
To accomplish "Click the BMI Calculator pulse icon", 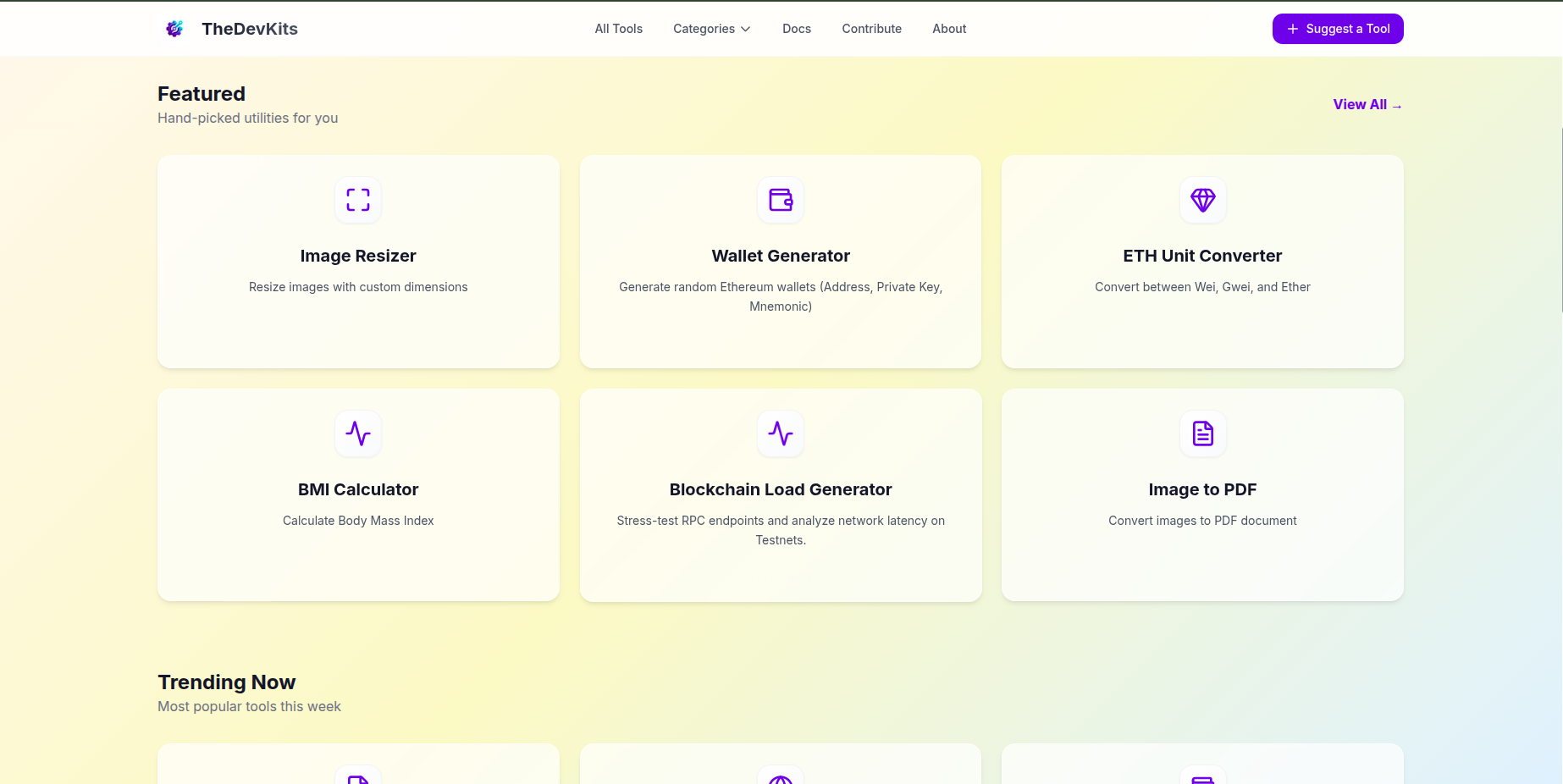I will click(357, 433).
